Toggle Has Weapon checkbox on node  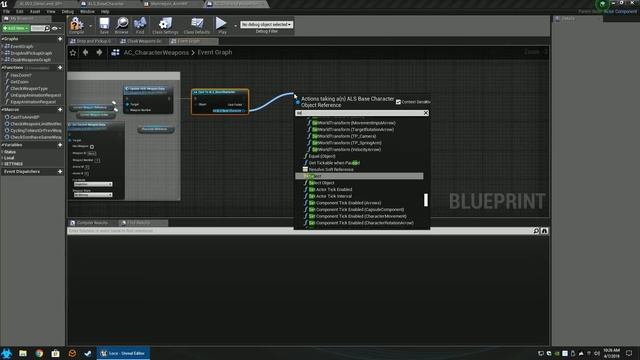[x=92, y=147]
